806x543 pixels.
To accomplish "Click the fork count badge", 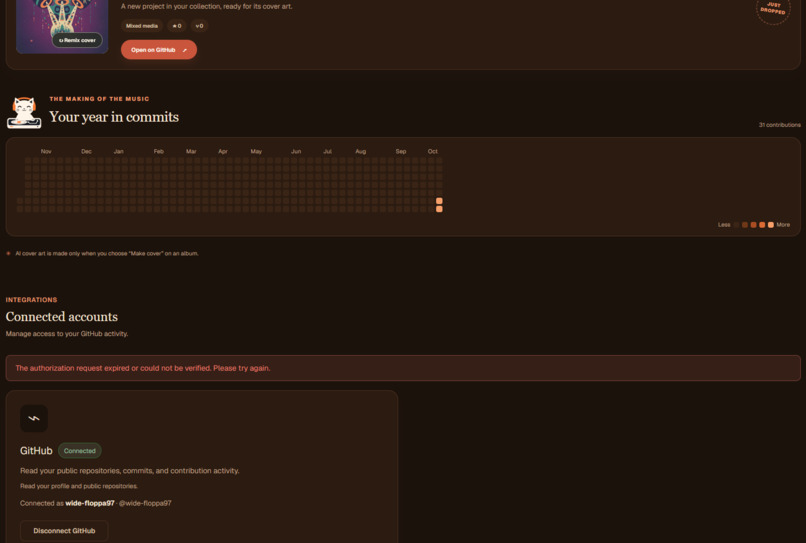I will (x=199, y=26).
